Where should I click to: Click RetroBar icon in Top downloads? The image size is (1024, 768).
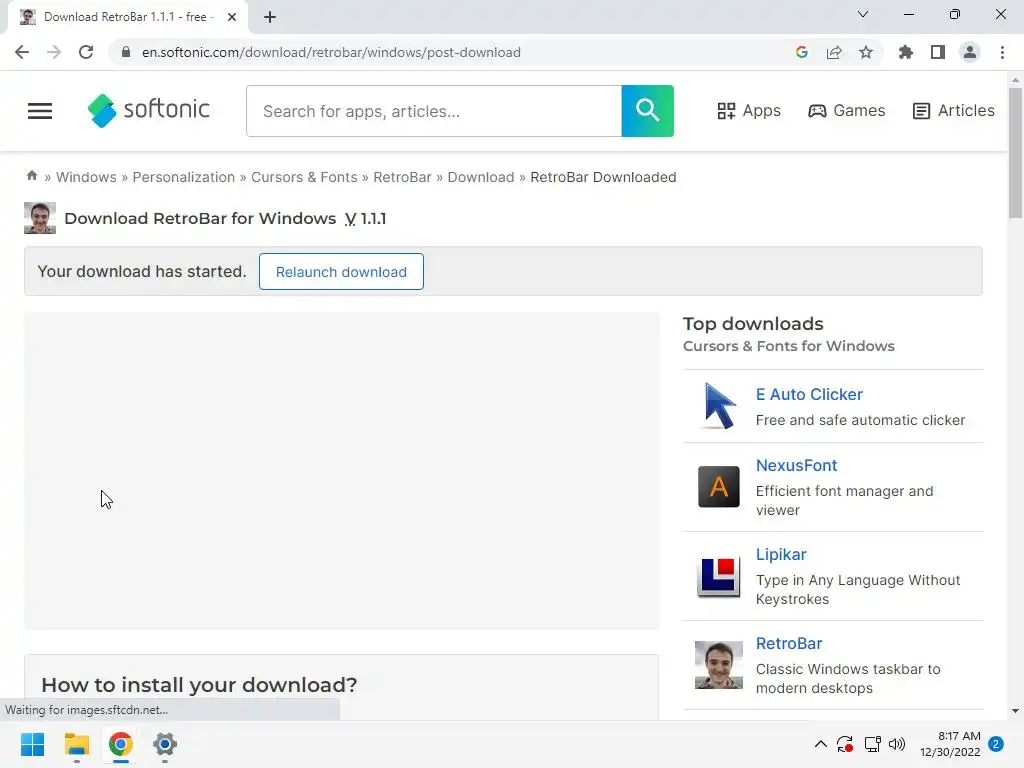click(719, 665)
